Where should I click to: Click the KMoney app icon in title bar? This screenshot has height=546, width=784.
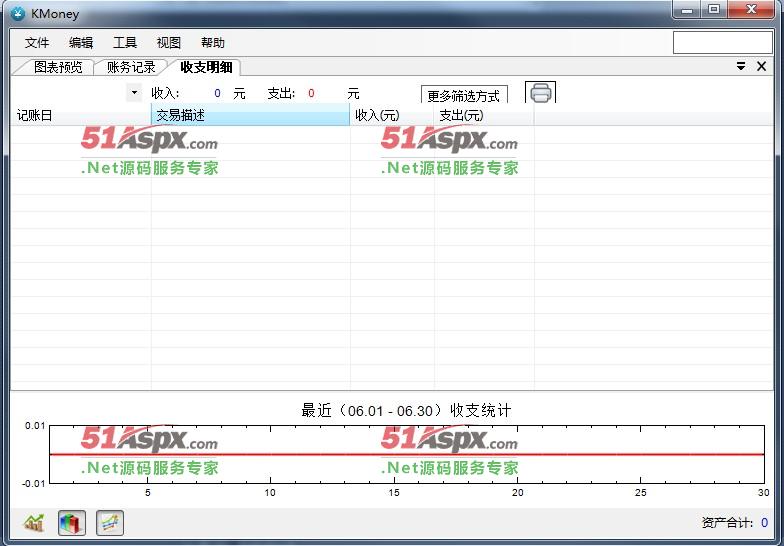(18, 14)
